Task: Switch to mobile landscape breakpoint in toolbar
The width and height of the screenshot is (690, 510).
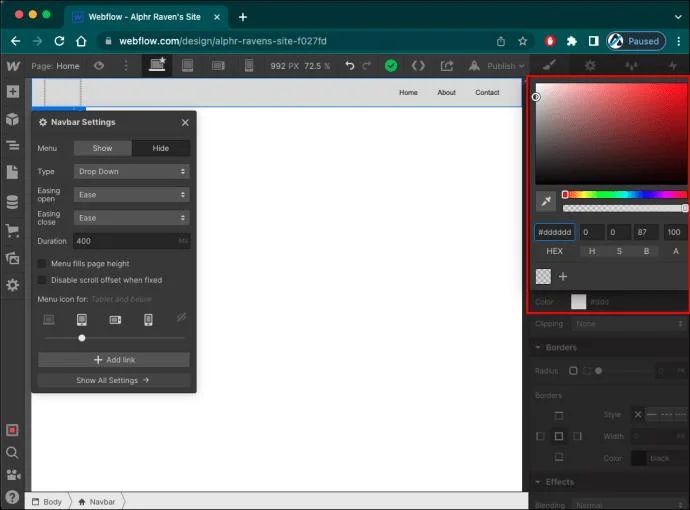Action: tap(218, 66)
